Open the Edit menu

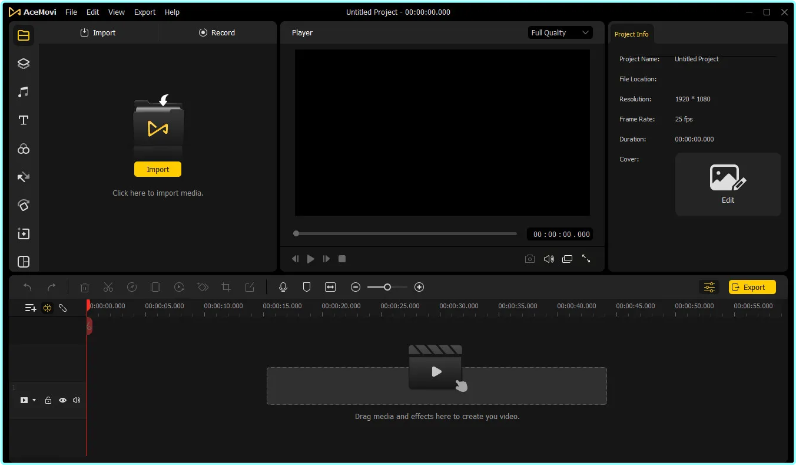pyautogui.click(x=92, y=12)
